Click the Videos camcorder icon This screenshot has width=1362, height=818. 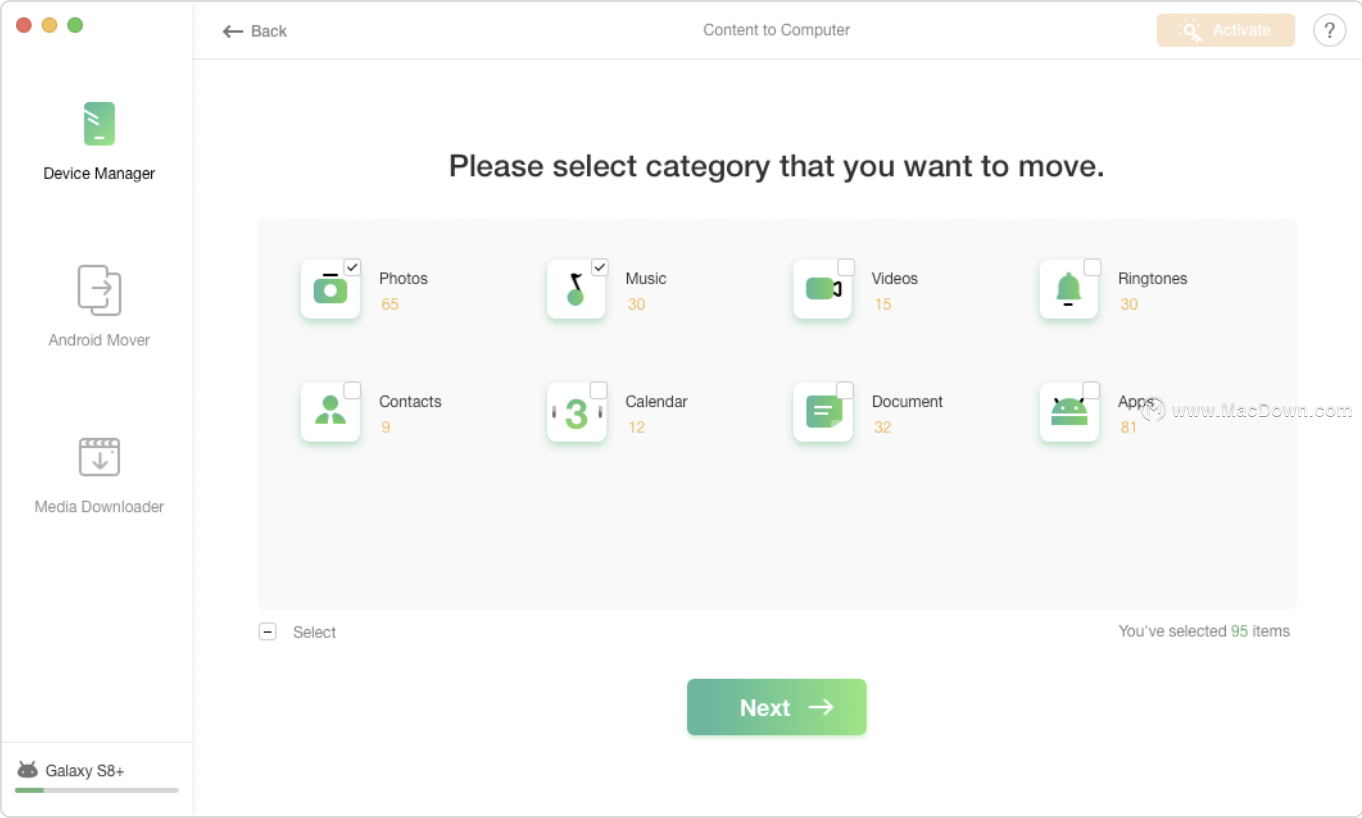(x=822, y=290)
